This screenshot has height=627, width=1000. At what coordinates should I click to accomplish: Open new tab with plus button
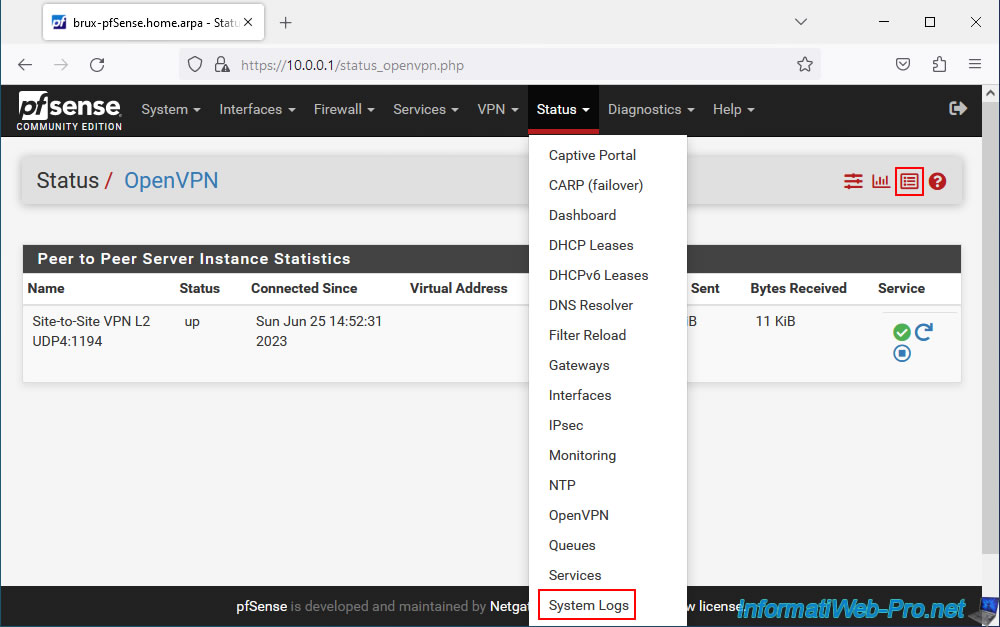click(286, 23)
